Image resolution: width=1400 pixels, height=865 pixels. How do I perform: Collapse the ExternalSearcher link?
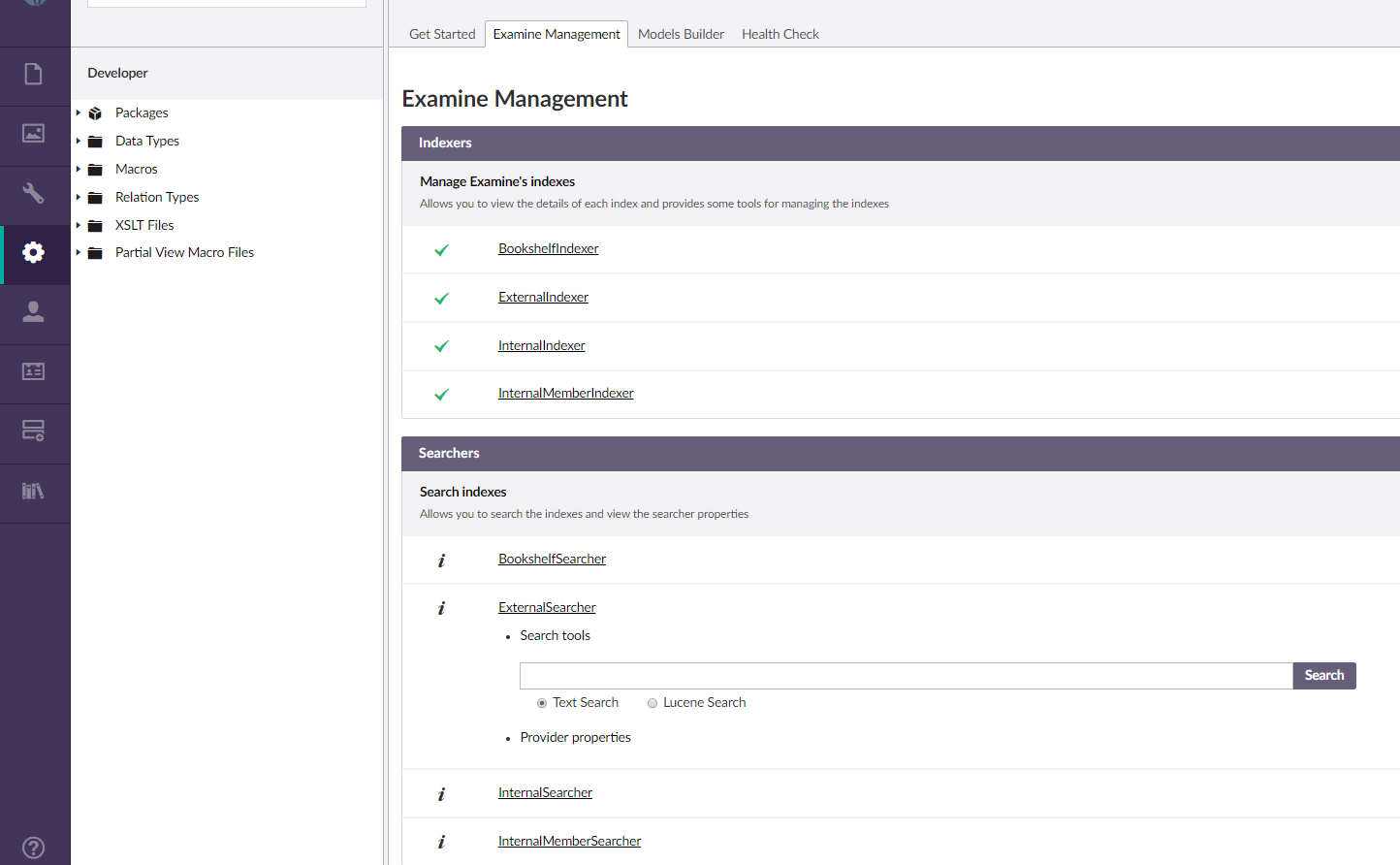click(x=547, y=607)
